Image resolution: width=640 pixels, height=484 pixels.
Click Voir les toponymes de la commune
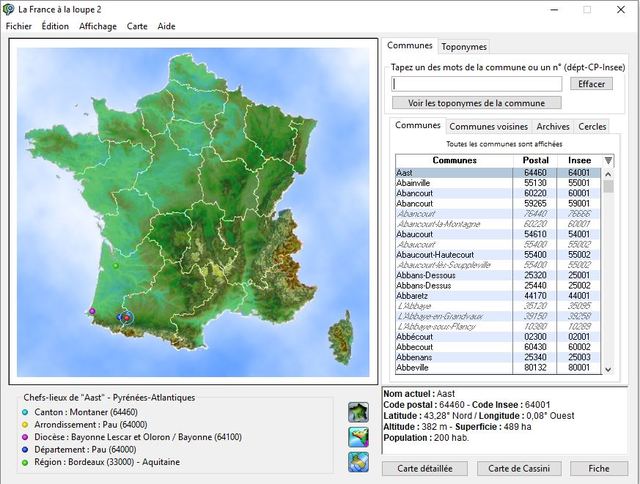pos(476,103)
